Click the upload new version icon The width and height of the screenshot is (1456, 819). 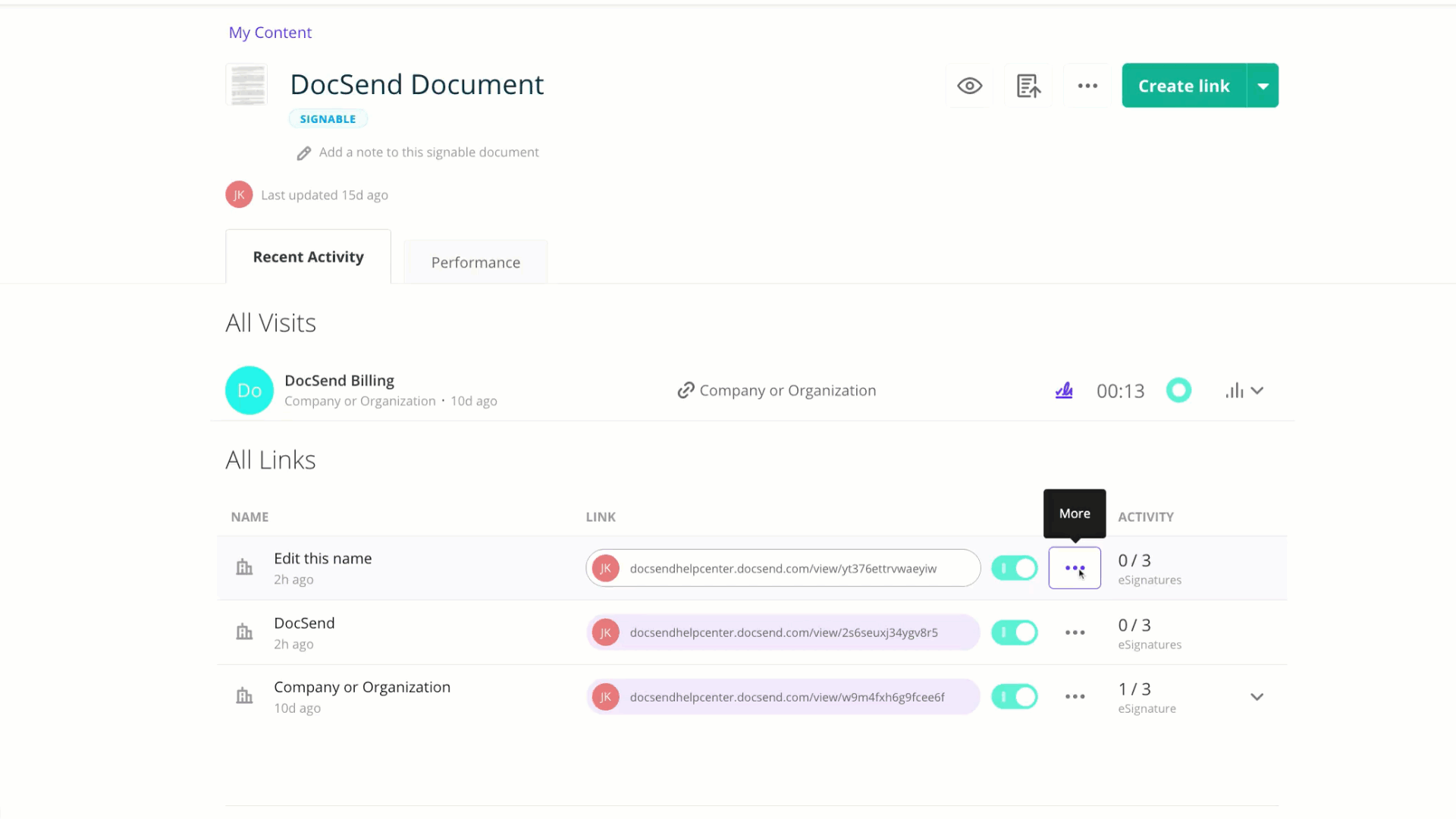pos(1028,86)
